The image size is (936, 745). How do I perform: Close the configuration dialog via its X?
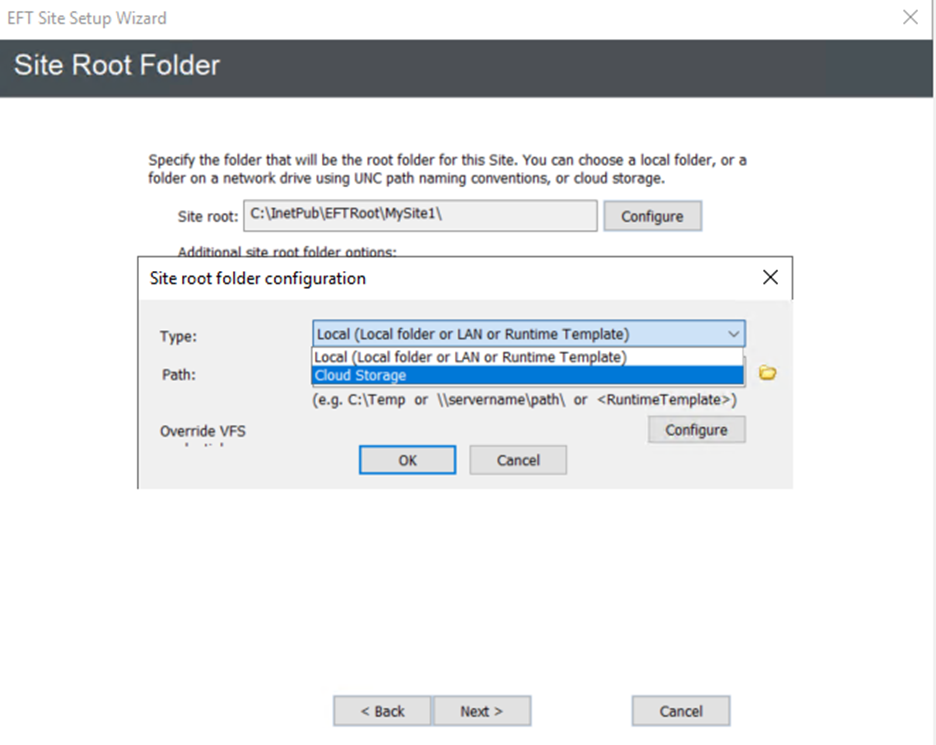point(770,277)
